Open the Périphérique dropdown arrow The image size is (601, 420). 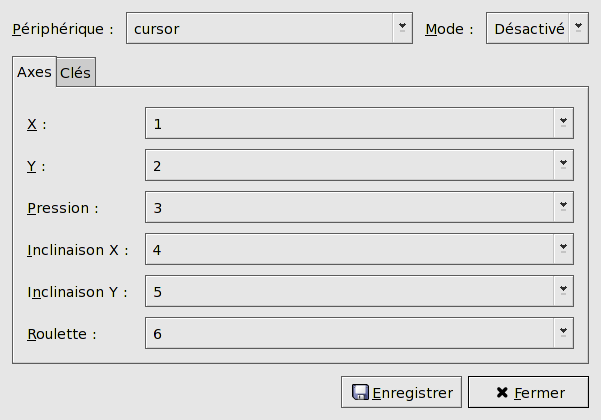[402, 28]
